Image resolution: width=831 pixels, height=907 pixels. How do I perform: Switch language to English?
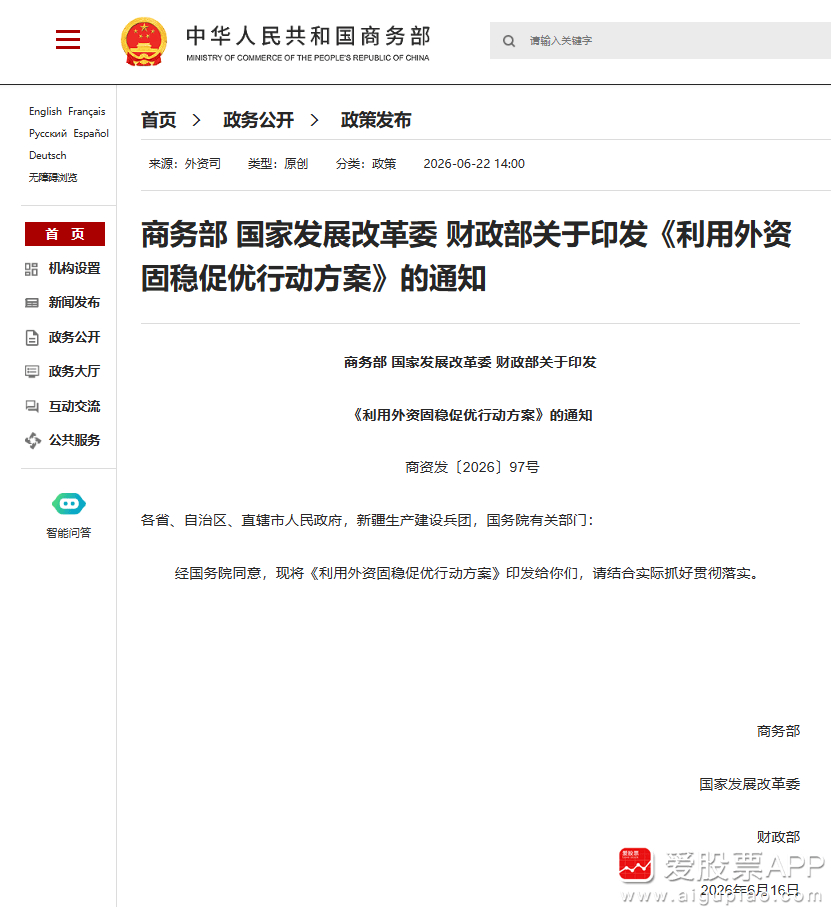(x=45, y=111)
